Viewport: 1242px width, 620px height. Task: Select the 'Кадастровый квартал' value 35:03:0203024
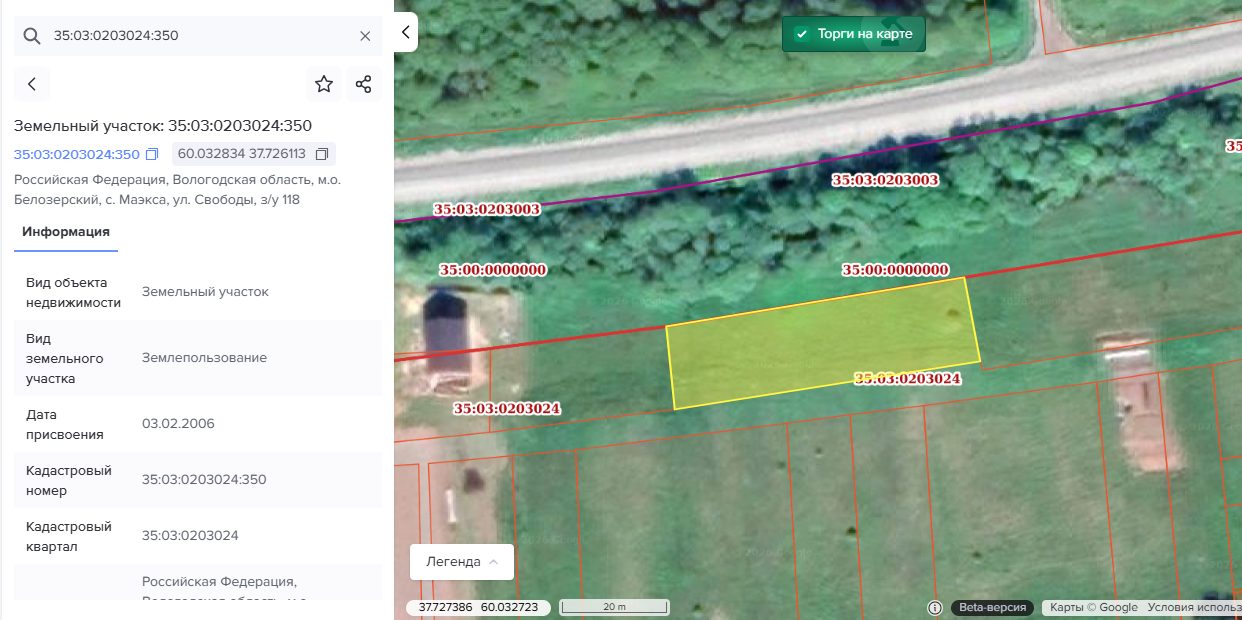190,535
